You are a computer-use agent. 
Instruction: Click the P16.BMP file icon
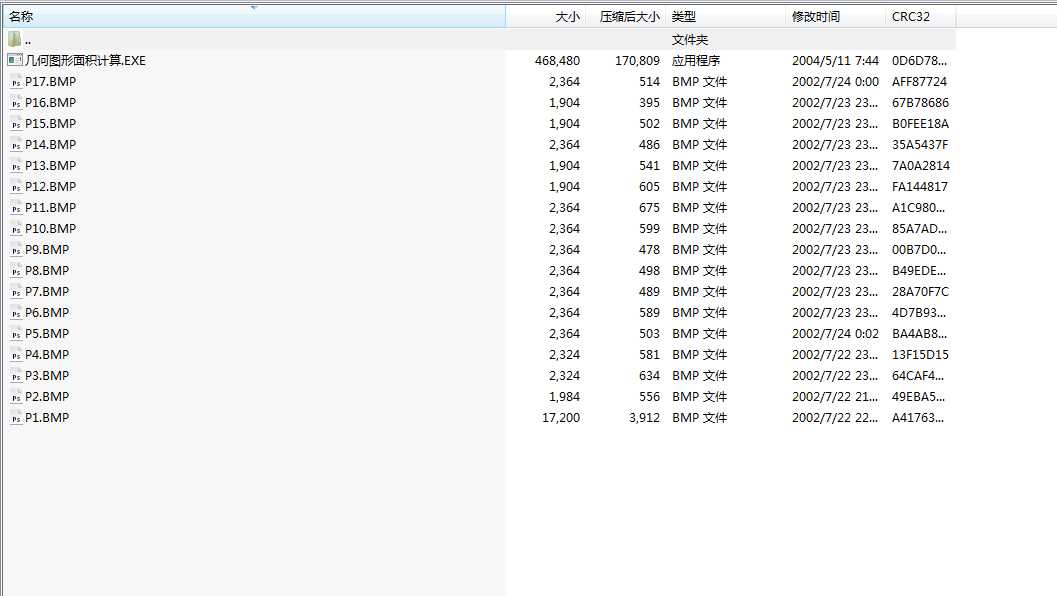tap(16, 102)
